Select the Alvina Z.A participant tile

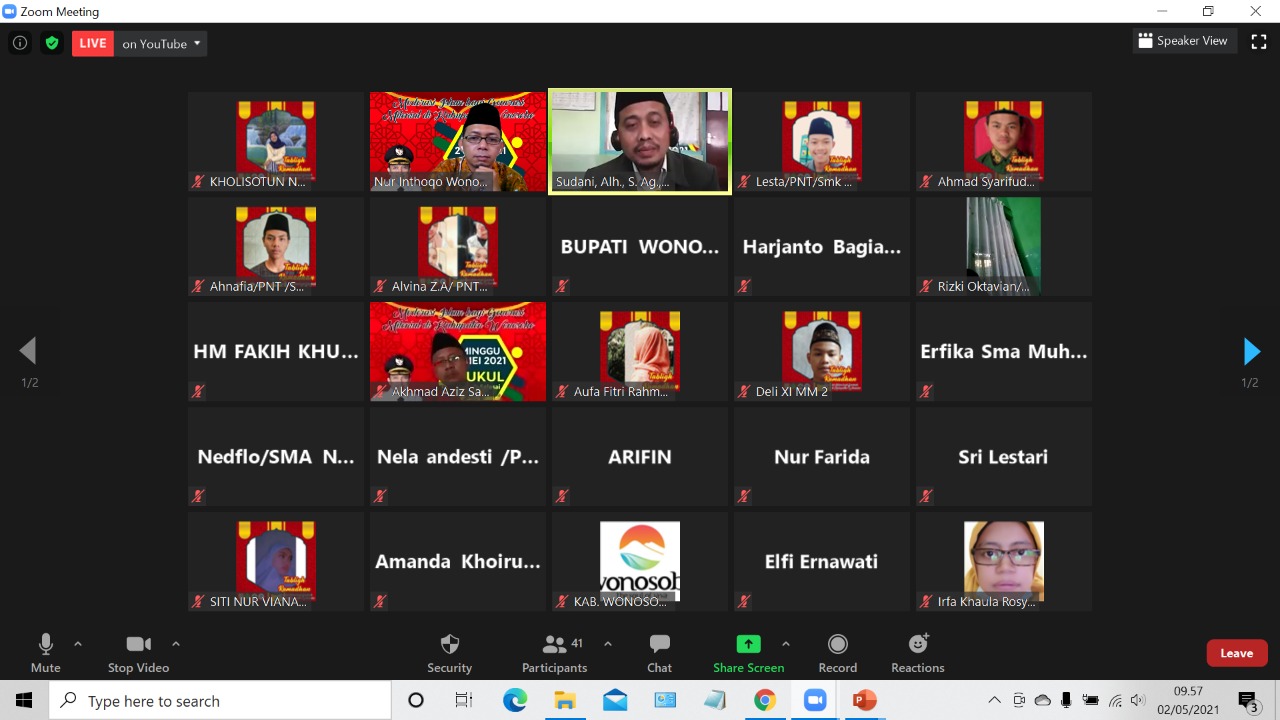[x=458, y=246]
